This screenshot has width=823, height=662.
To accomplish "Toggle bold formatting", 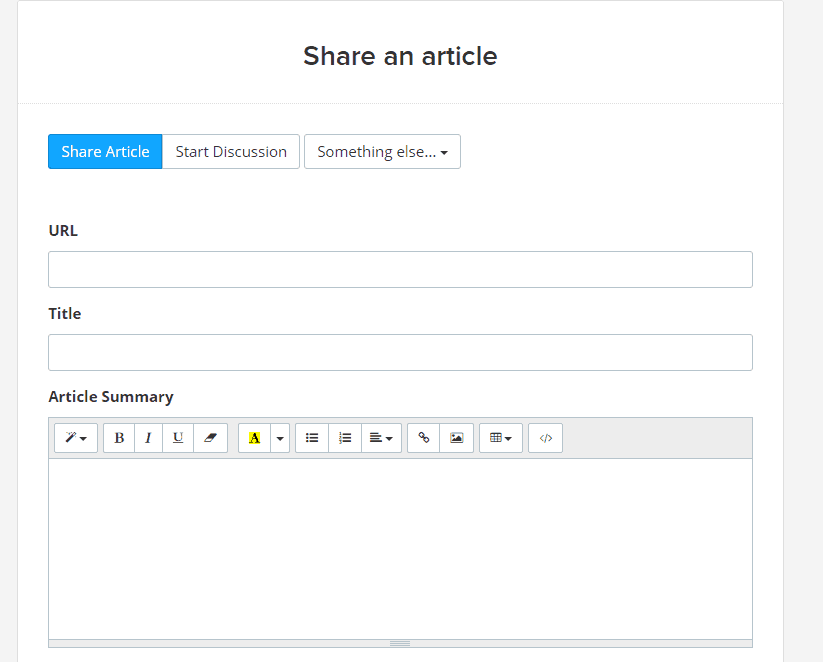I will tap(119, 438).
